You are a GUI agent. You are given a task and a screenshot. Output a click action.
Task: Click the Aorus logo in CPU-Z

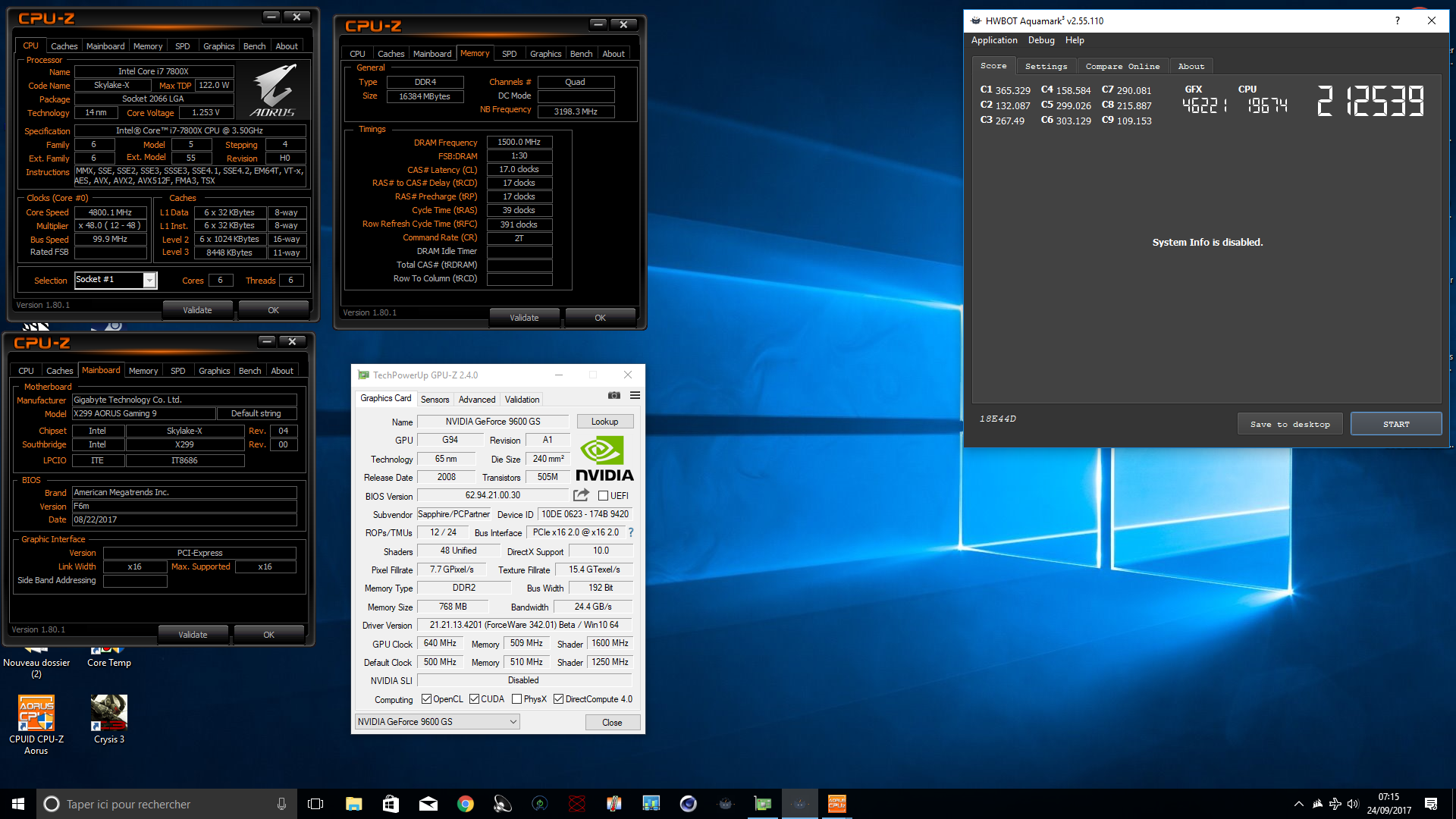273,90
